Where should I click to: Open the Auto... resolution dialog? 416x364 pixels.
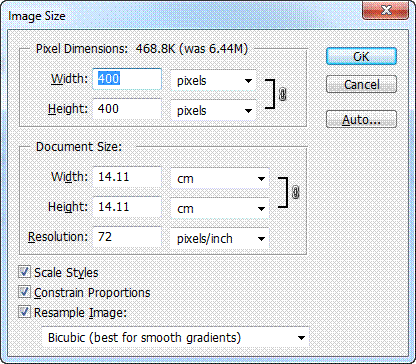361,119
